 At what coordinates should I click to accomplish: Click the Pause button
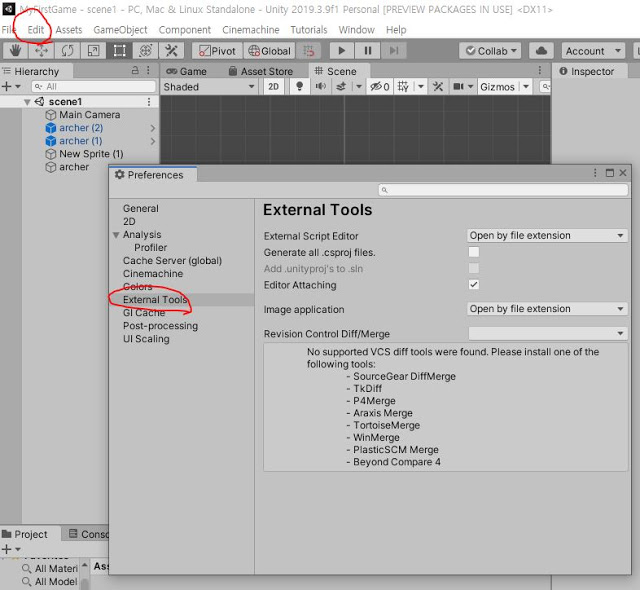coord(368,51)
